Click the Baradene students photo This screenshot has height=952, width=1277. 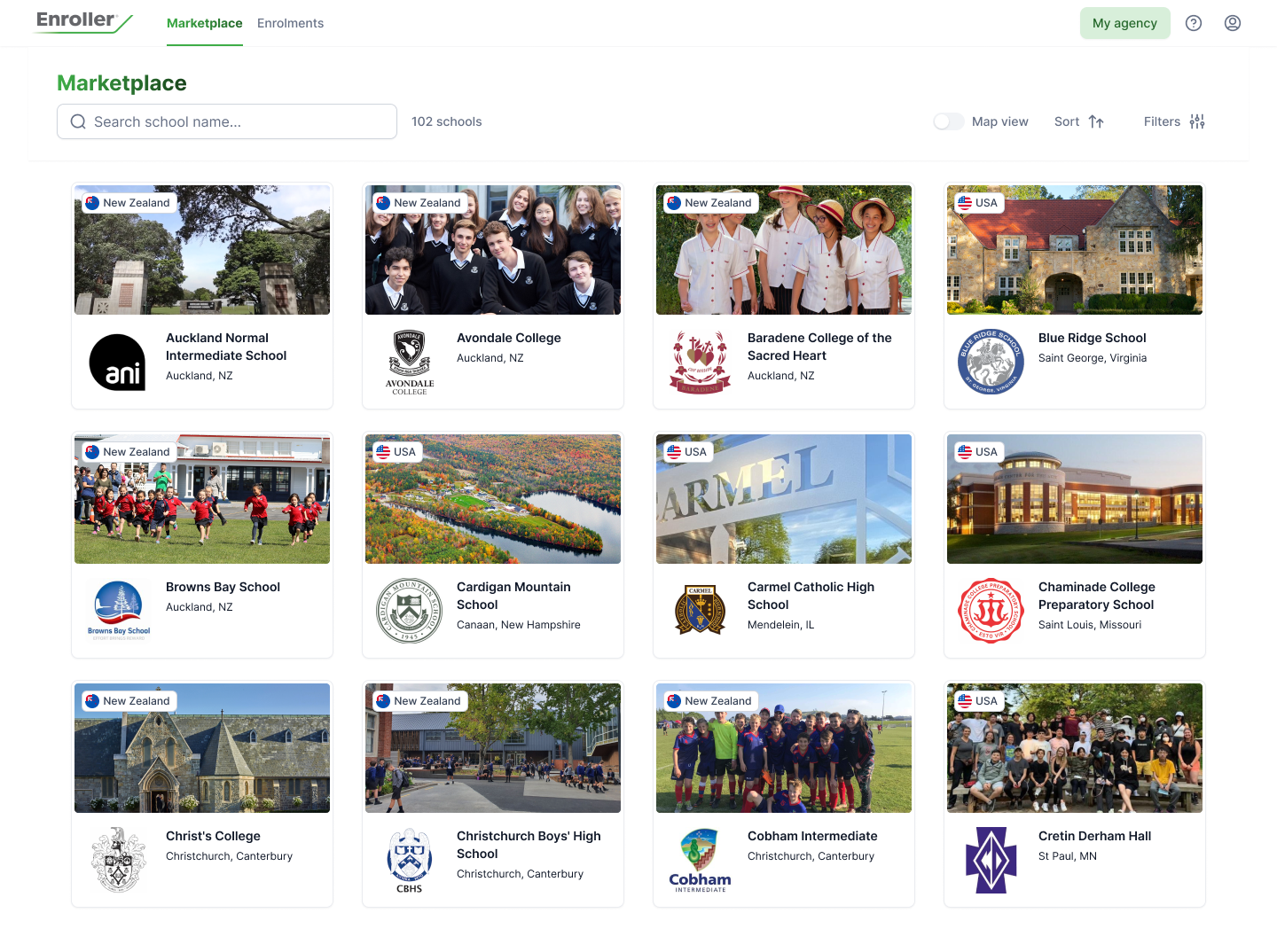click(x=784, y=250)
